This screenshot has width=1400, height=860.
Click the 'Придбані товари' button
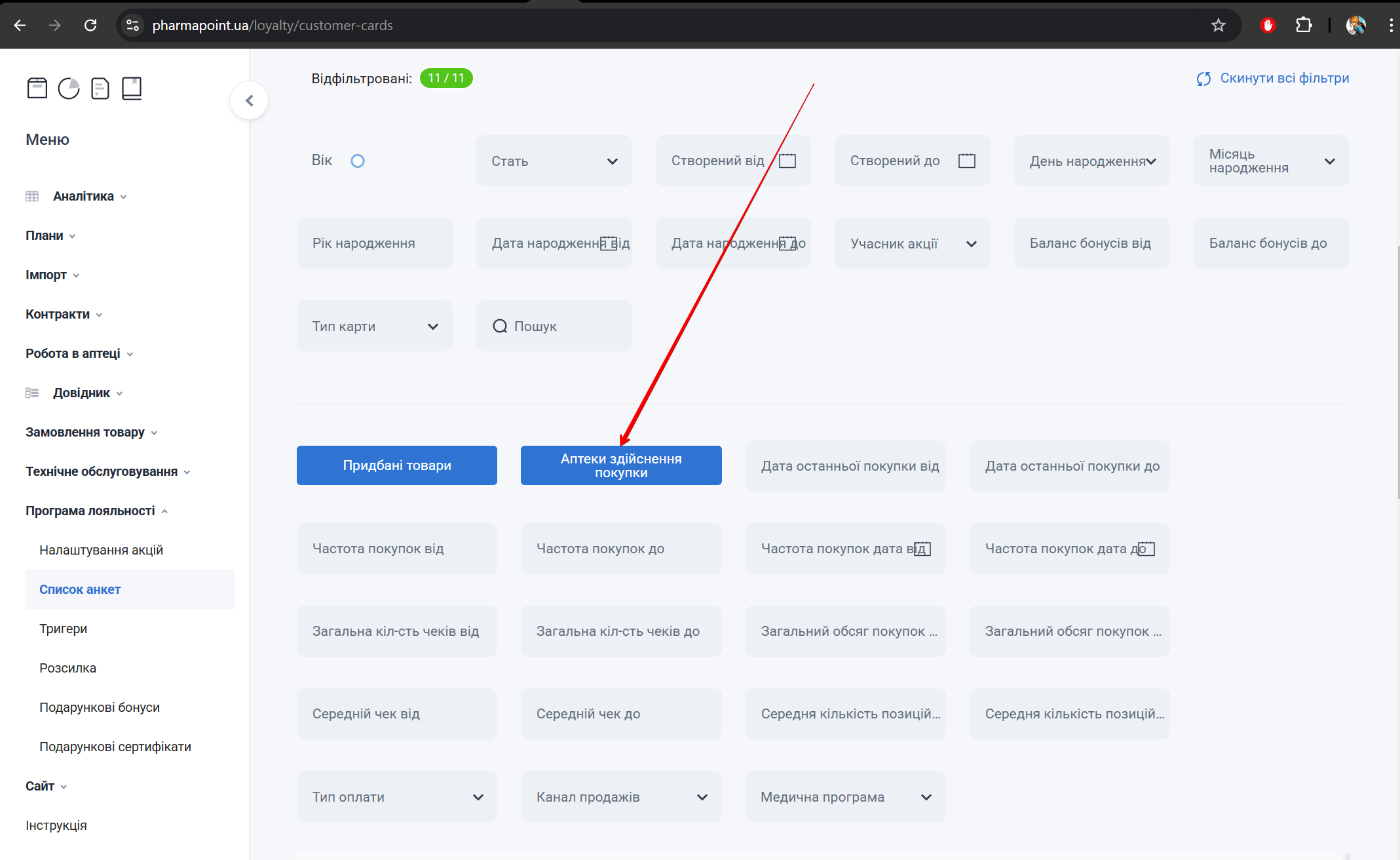pos(397,465)
